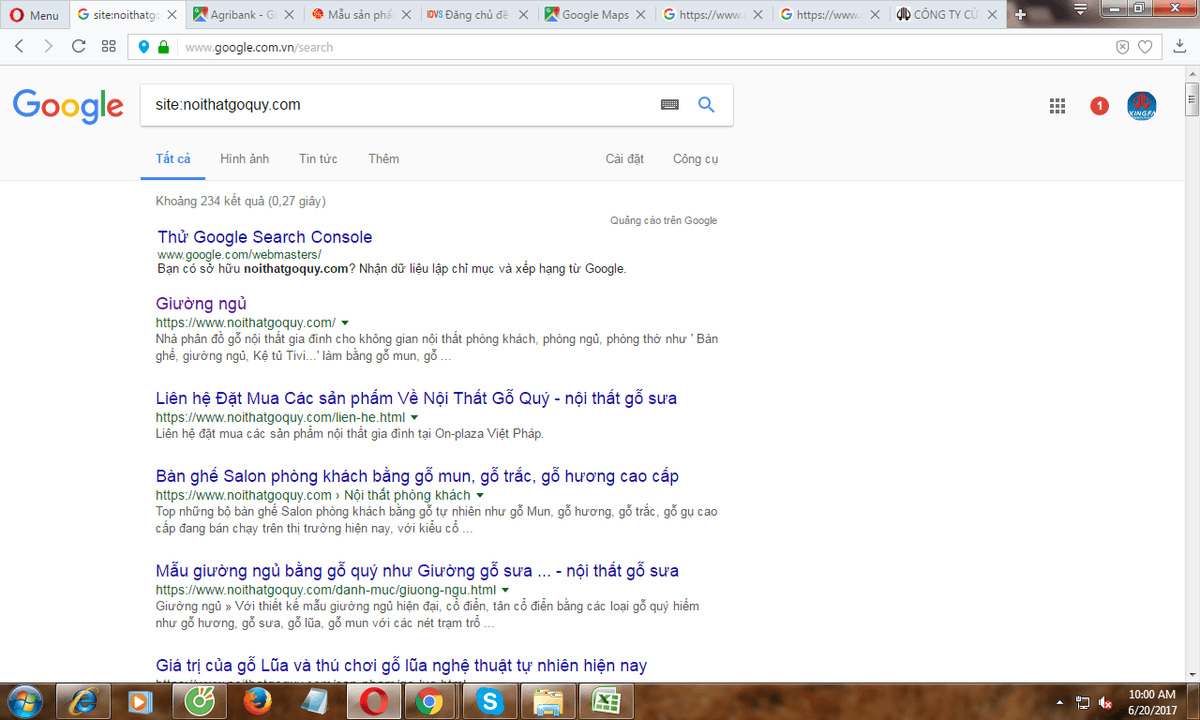Close the Agribank tab
The width and height of the screenshot is (1200, 720).
coord(289,15)
